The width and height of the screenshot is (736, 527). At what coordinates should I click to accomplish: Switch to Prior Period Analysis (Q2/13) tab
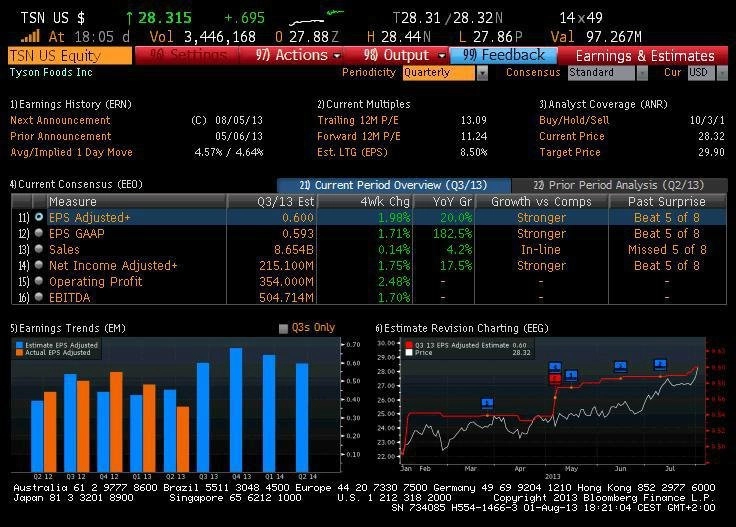pyautogui.click(x=619, y=185)
